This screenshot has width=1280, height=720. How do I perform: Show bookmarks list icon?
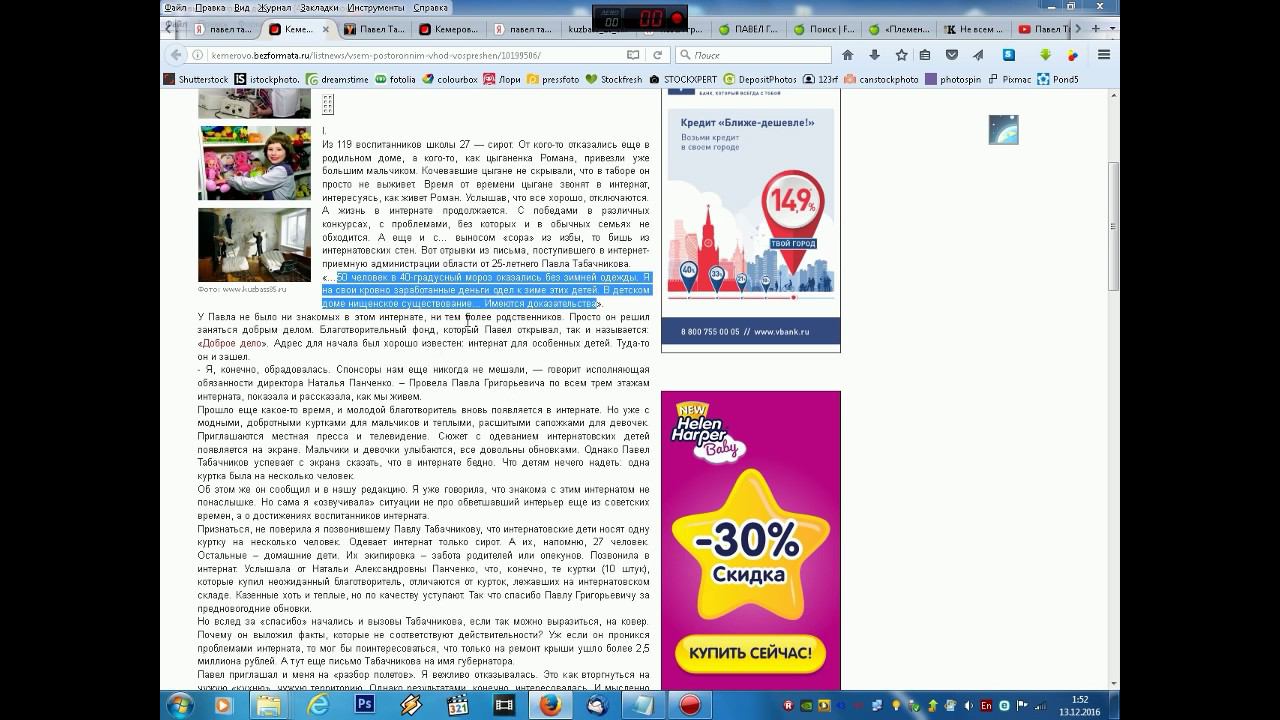click(925, 55)
